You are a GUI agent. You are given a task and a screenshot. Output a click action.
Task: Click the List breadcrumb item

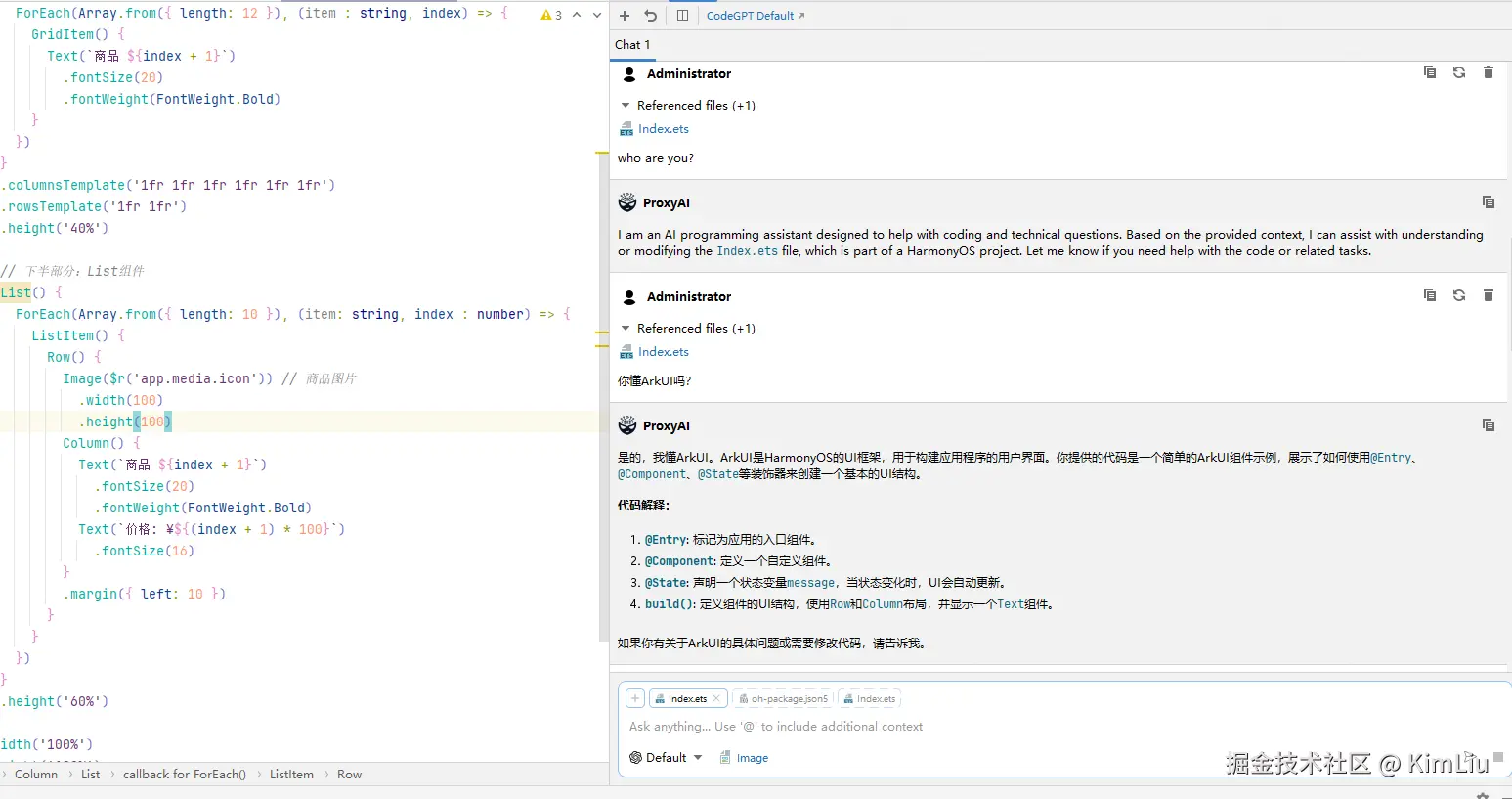point(90,775)
